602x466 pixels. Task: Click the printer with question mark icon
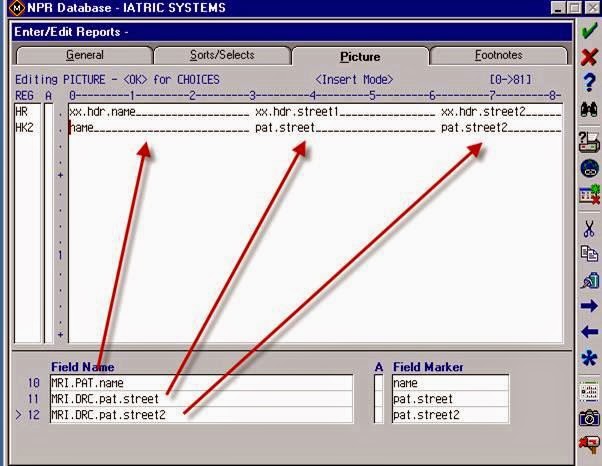point(589,141)
